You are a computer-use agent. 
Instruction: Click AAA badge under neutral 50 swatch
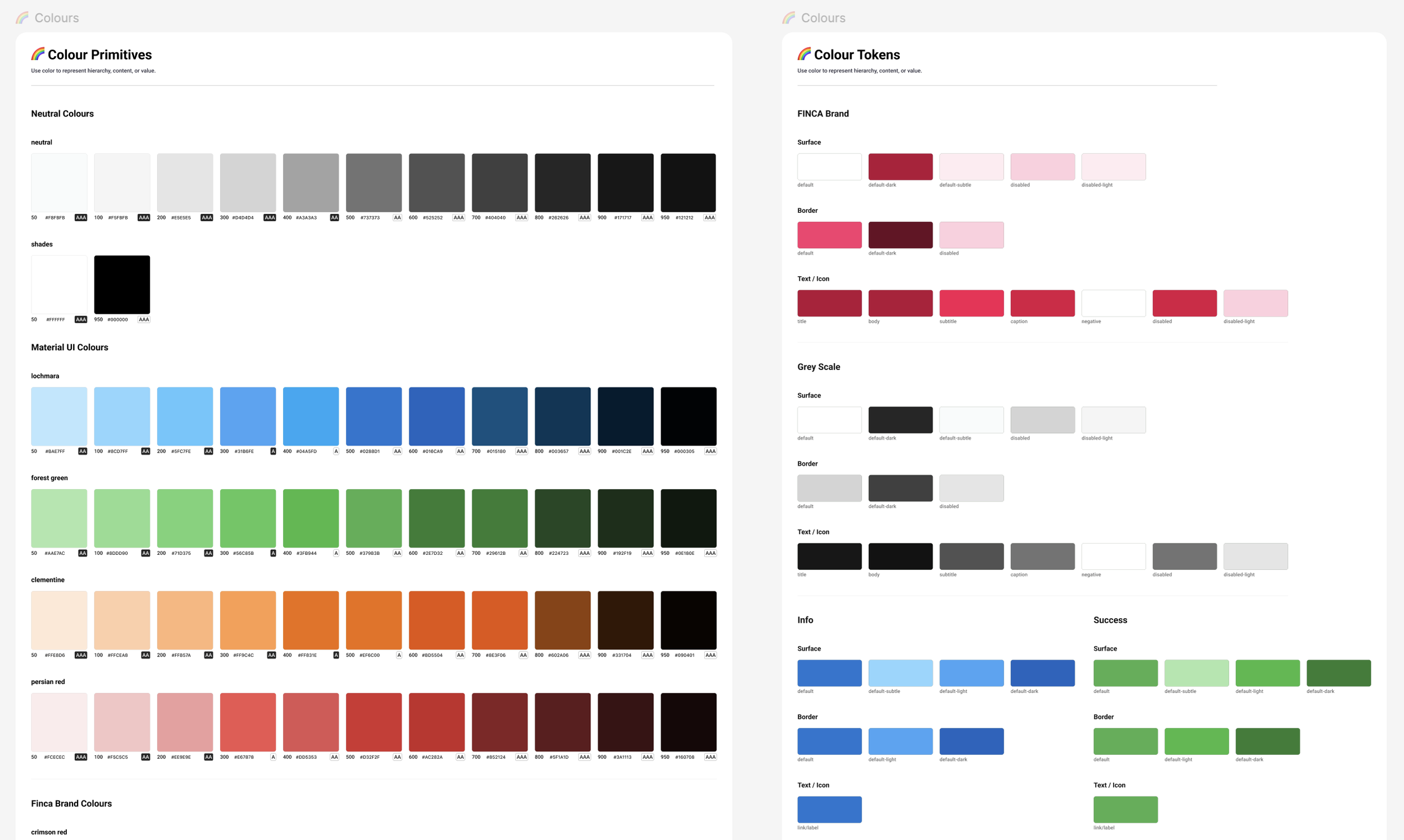click(81, 218)
